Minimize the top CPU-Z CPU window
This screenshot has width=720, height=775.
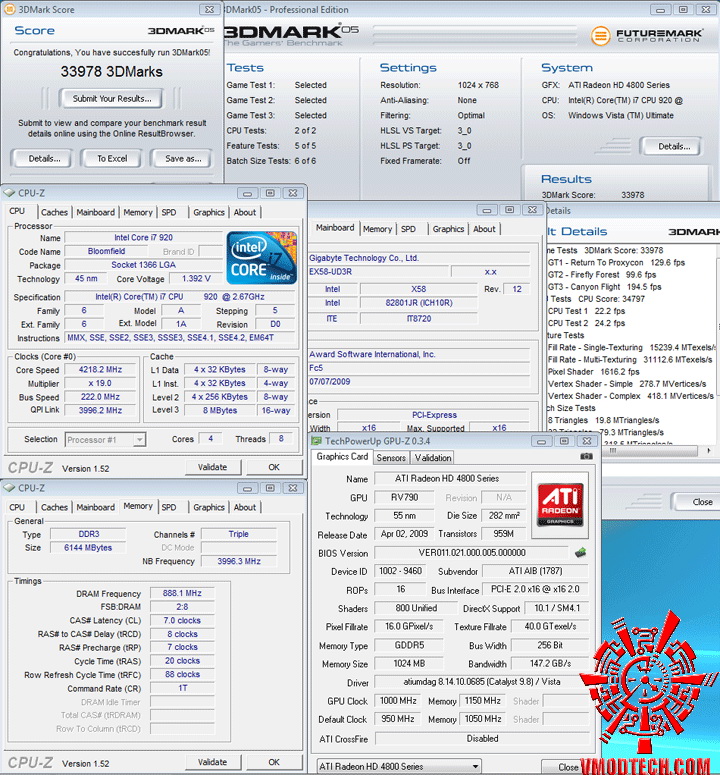pyautogui.click(x=247, y=193)
